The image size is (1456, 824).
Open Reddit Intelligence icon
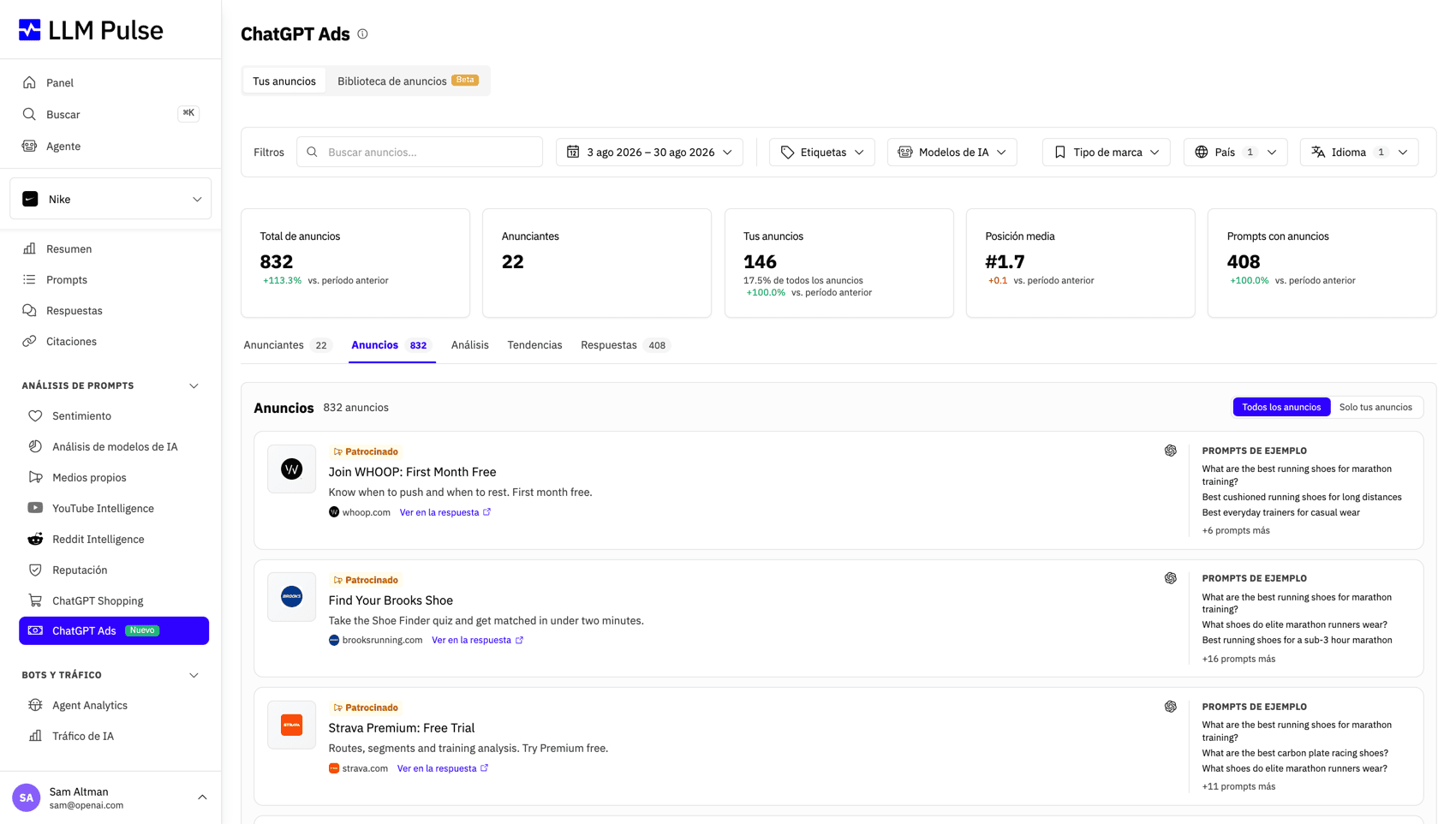pos(35,539)
